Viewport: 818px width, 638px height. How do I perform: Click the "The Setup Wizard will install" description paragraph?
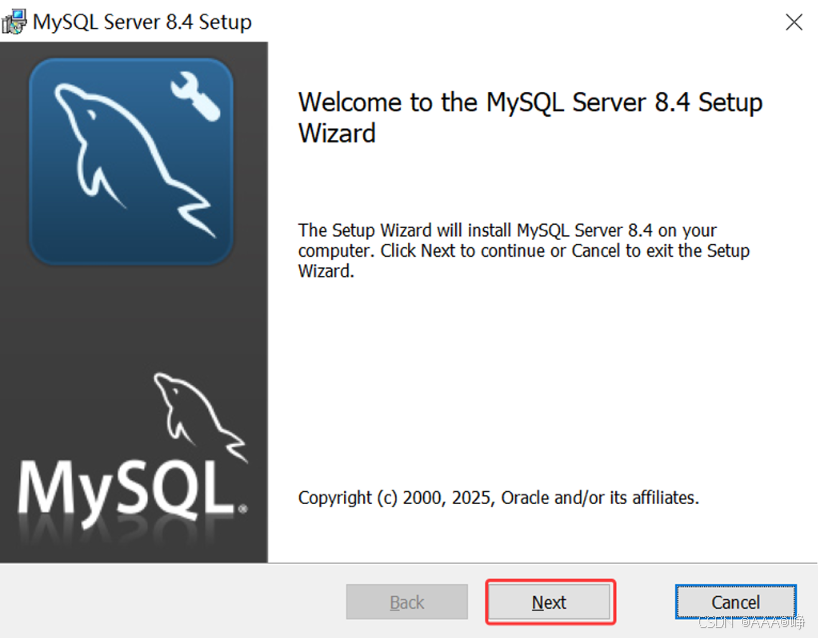point(524,250)
